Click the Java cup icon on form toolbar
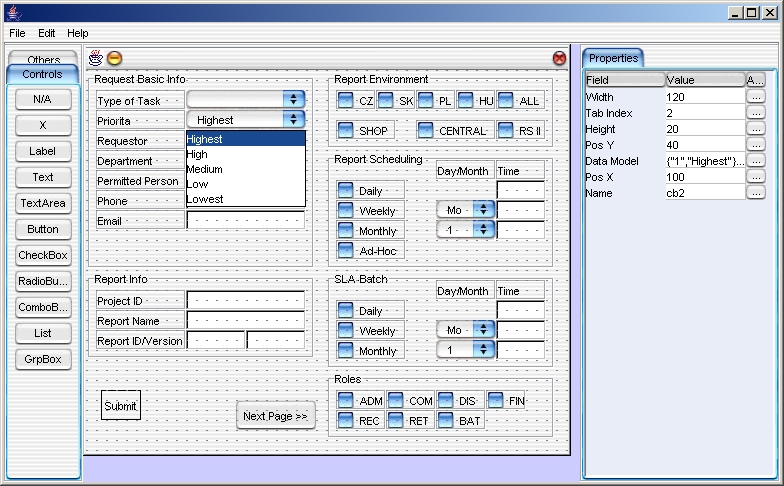This screenshot has width=784, height=486. (96, 58)
